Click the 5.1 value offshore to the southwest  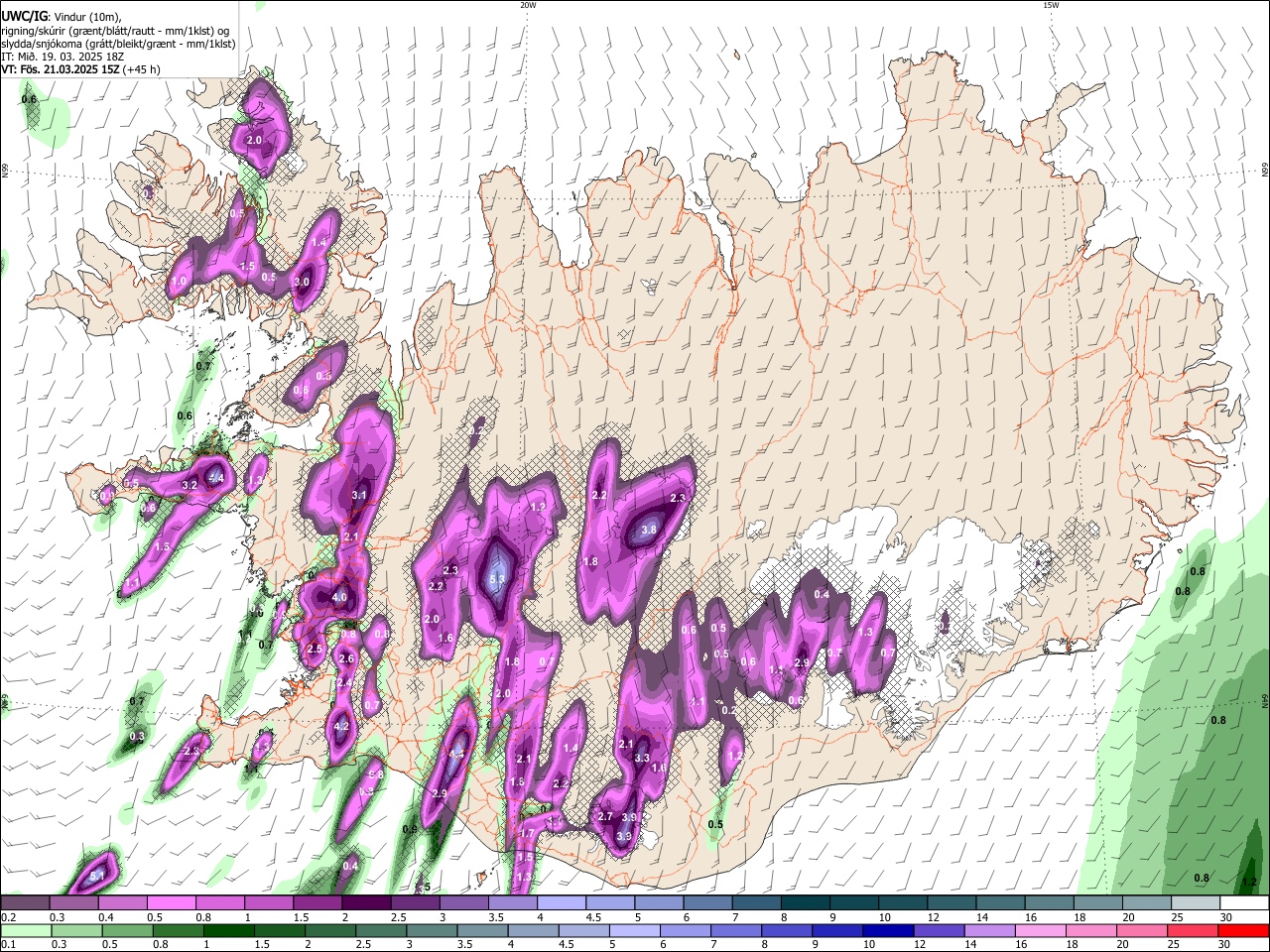pyautogui.click(x=97, y=877)
